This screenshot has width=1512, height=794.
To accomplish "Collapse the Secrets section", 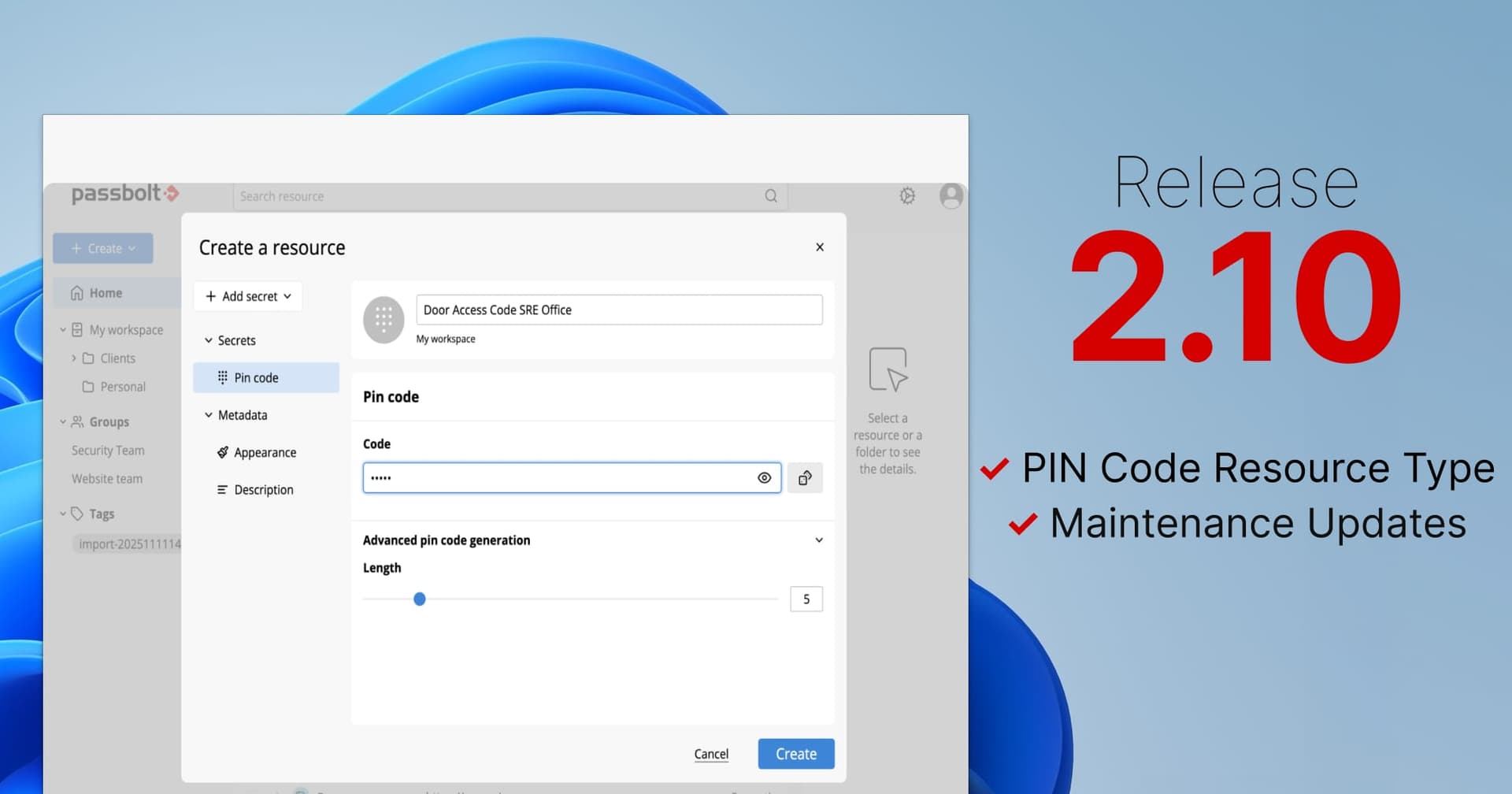I will click(x=209, y=340).
